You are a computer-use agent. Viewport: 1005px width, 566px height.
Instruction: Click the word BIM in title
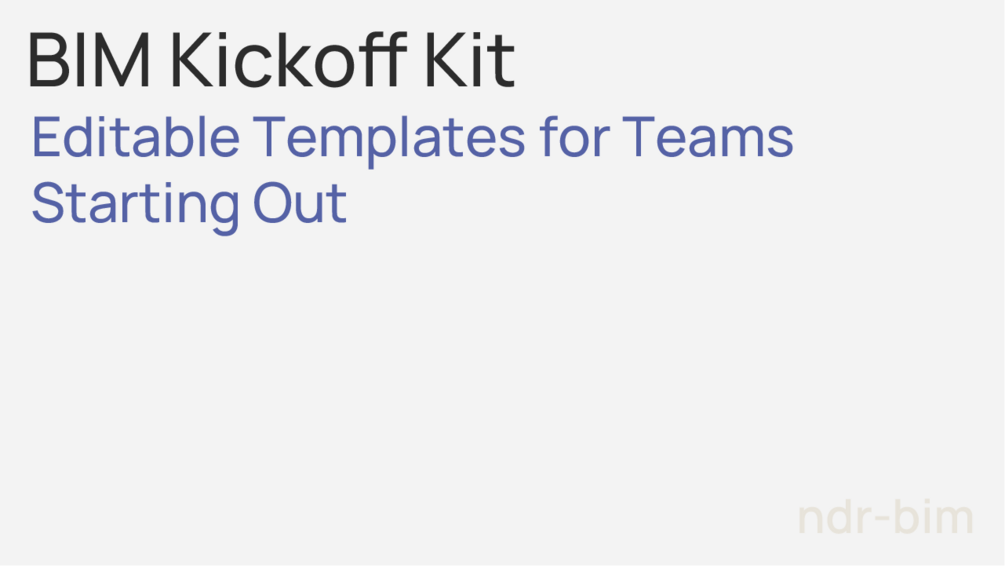click(89, 60)
